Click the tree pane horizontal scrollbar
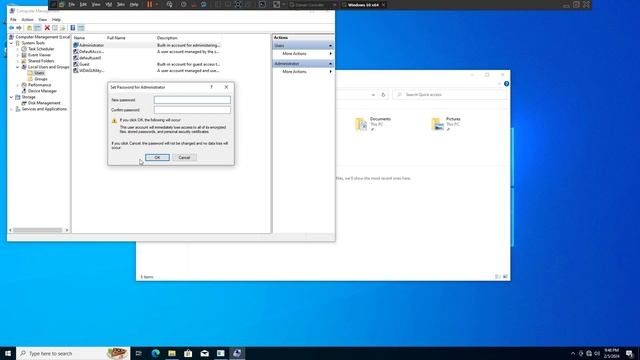 point(39,230)
